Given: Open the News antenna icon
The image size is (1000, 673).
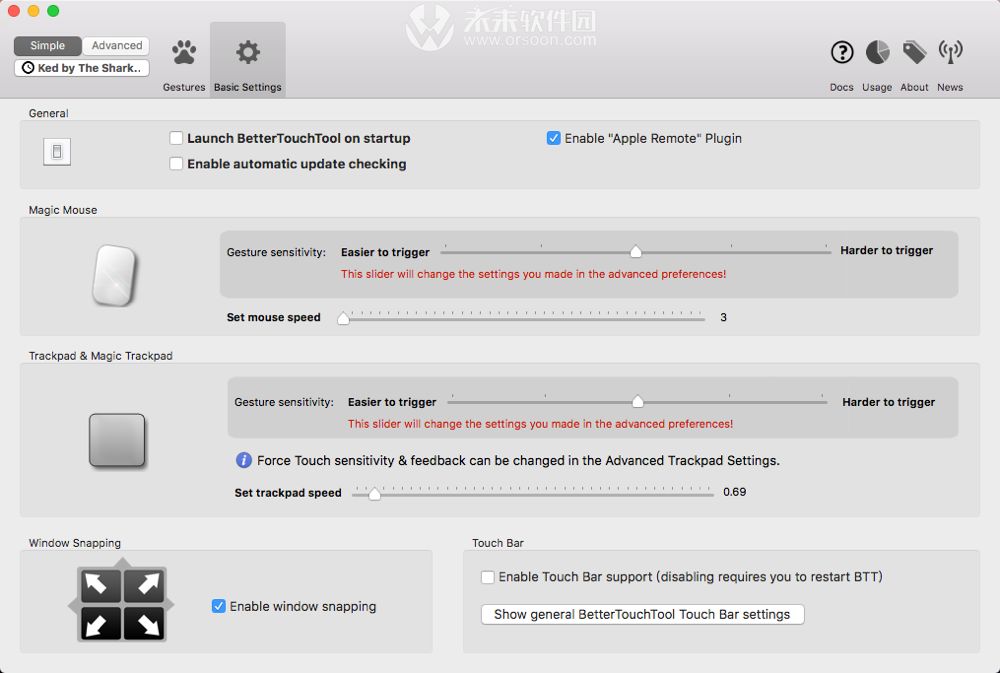Looking at the screenshot, I should [x=950, y=52].
